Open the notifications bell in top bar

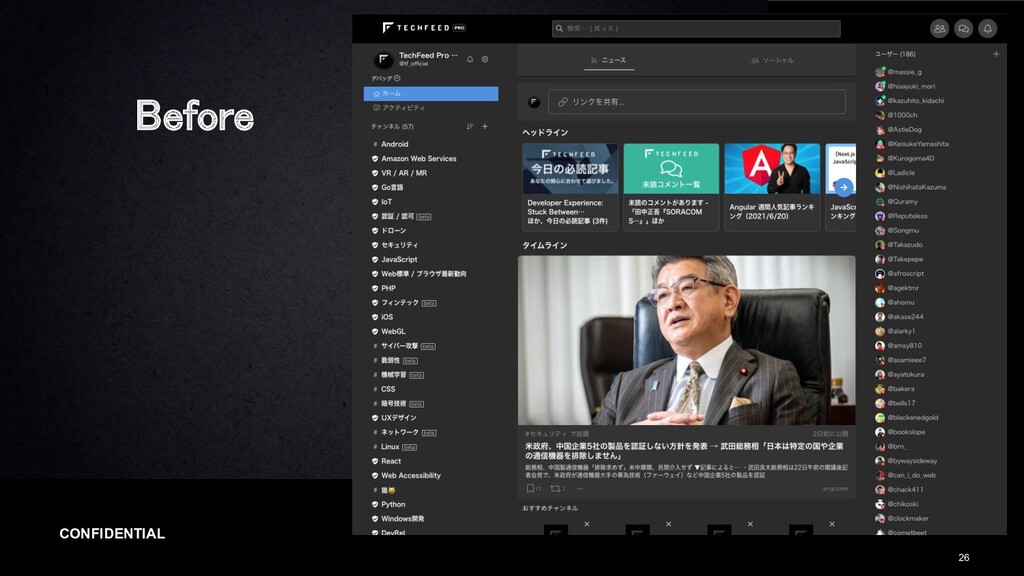[987, 29]
